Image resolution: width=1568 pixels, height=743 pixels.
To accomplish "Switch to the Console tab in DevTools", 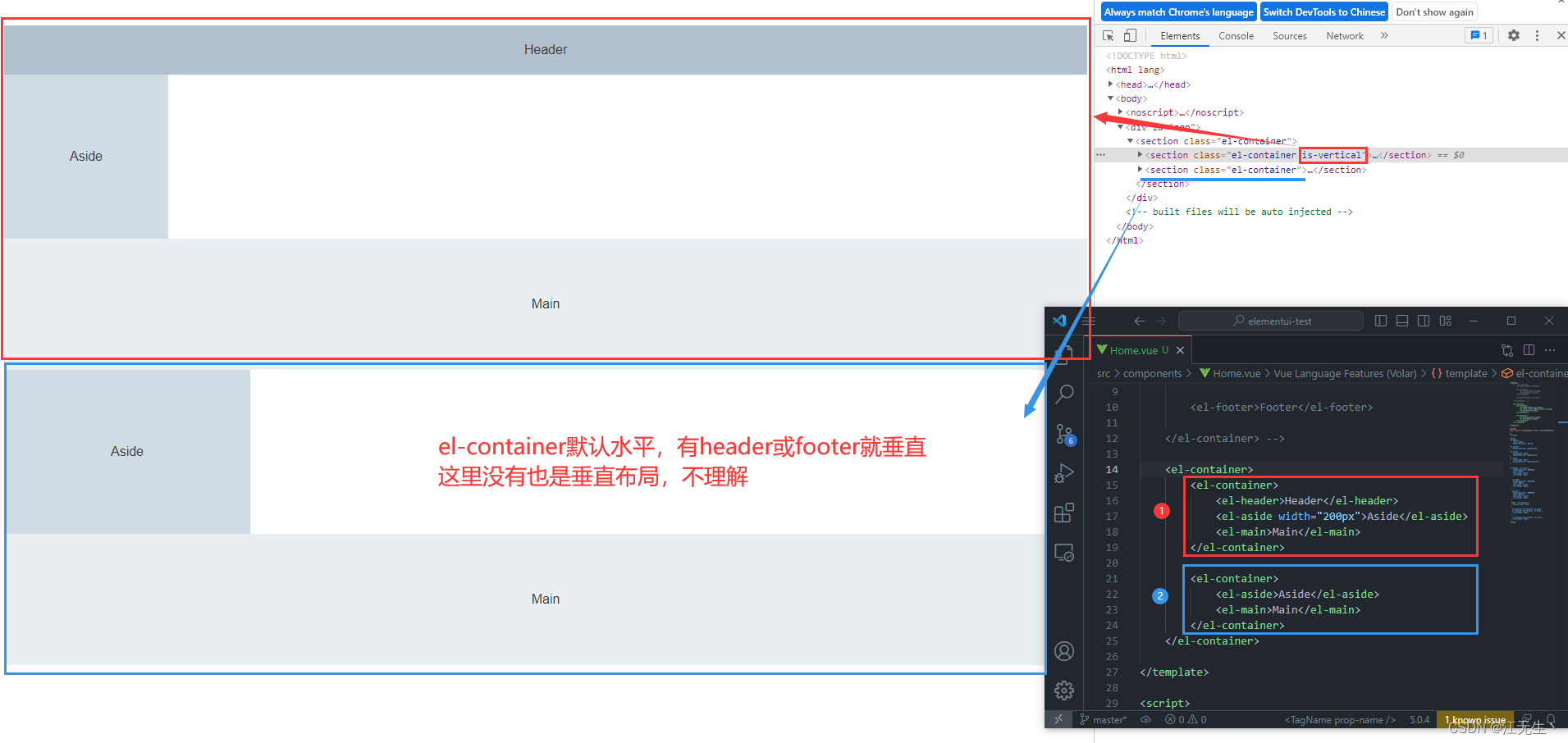I will pyautogui.click(x=1236, y=35).
